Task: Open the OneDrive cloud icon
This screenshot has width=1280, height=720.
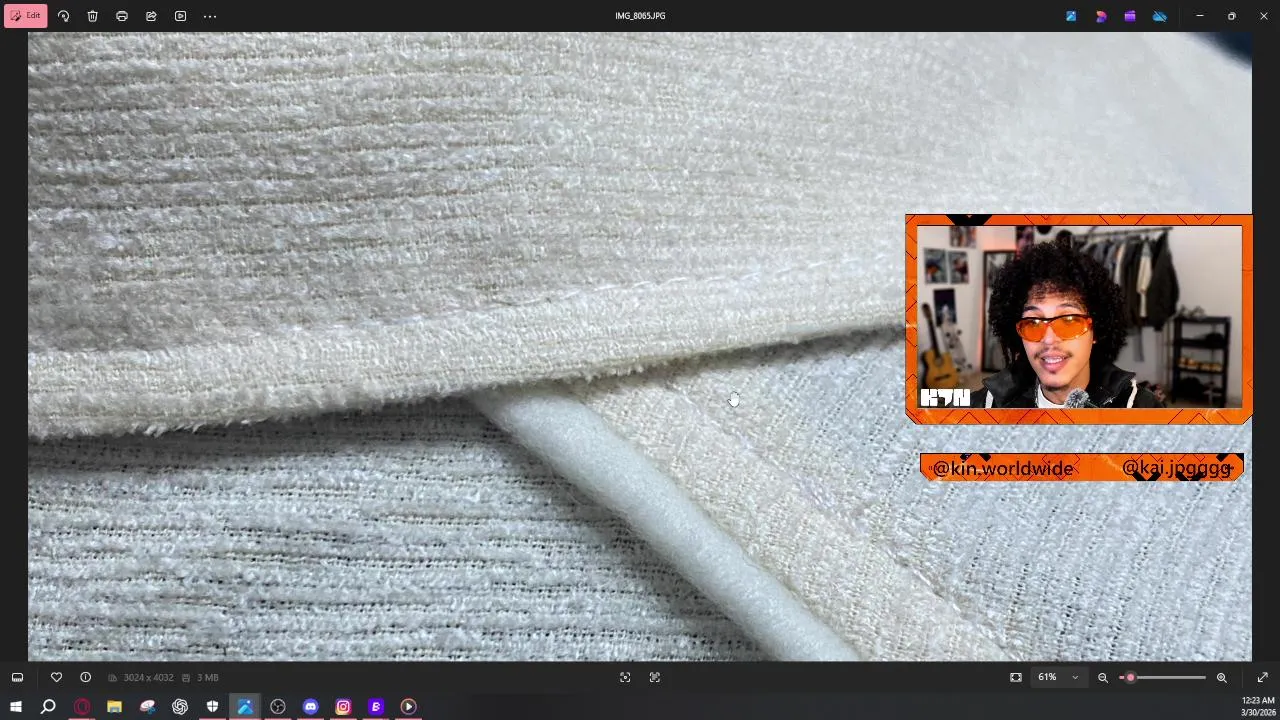Action: coord(1160,16)
